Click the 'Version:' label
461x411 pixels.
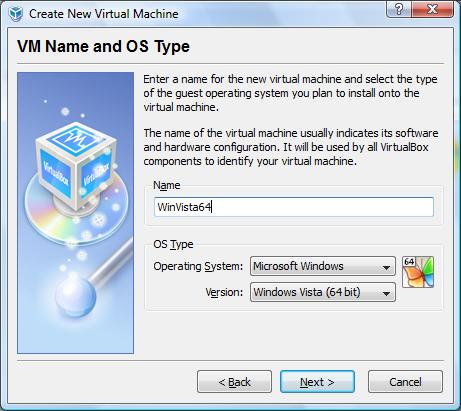coord(224,292)
